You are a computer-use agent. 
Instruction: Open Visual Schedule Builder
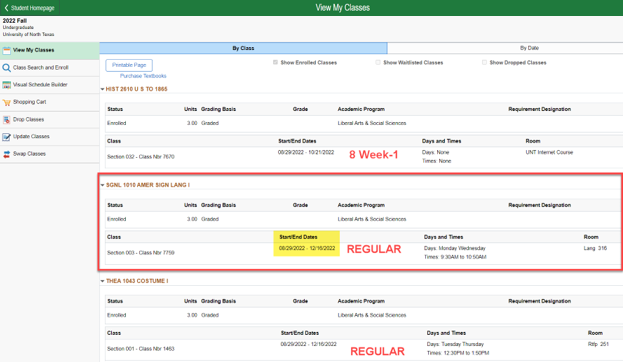click(49, 85)
